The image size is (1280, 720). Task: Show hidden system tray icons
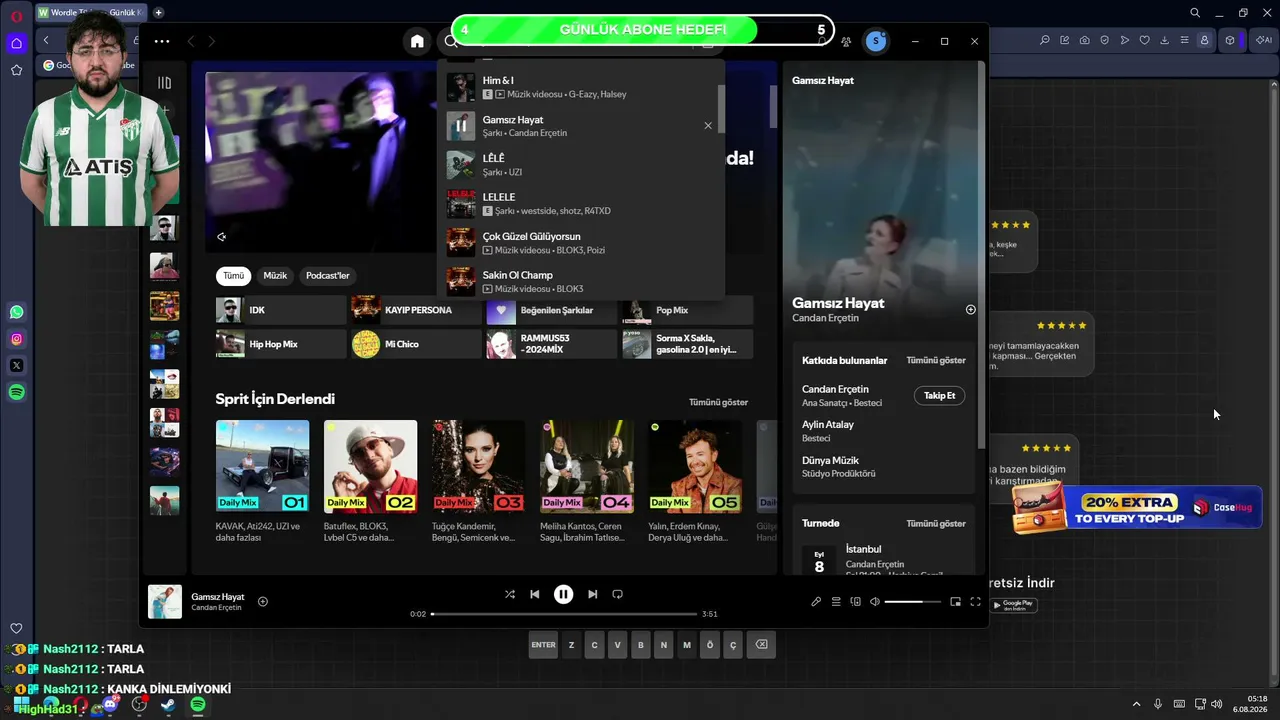click(1136, 705)
